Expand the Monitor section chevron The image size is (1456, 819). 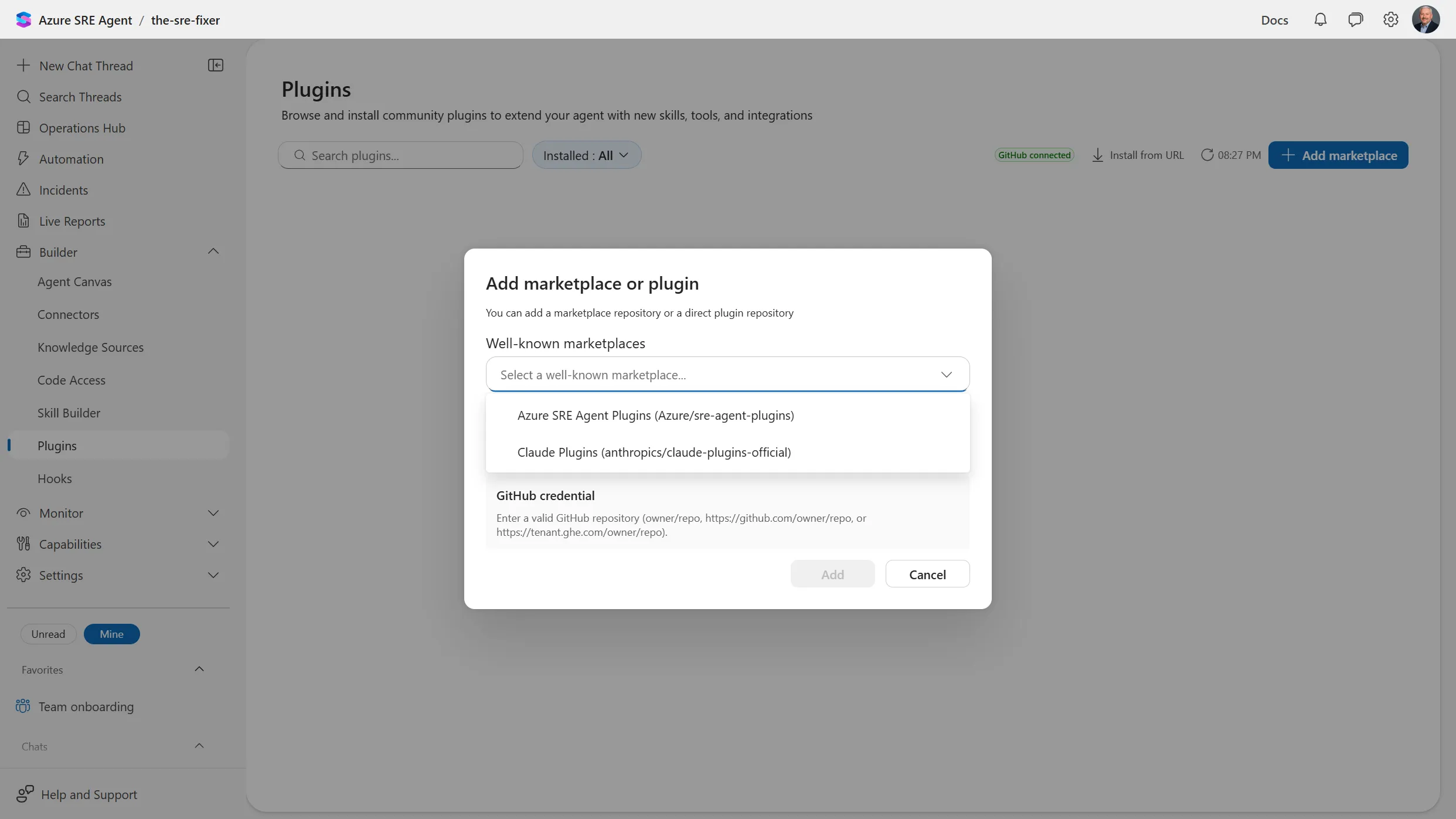coord(213,513)
